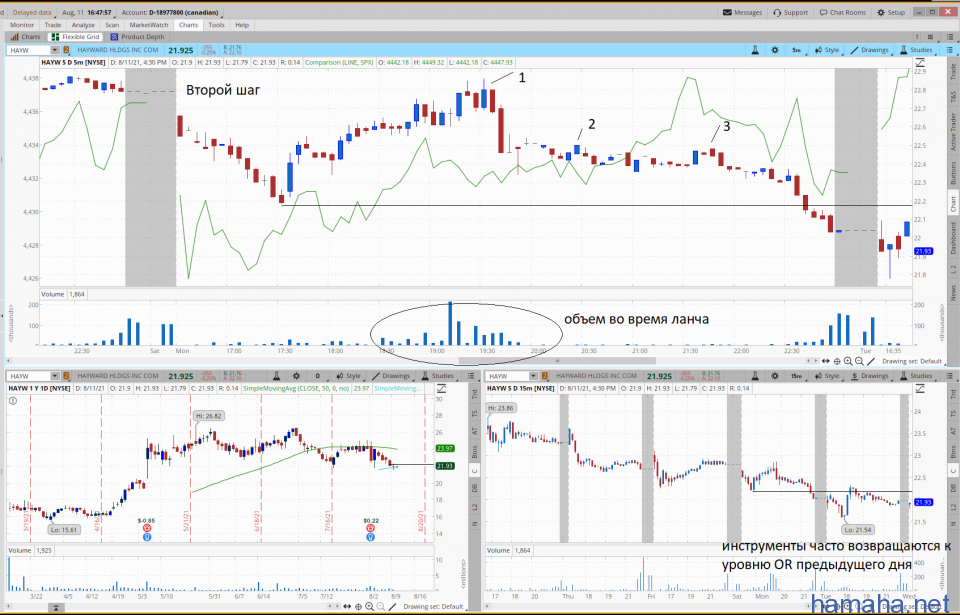Open the L2 sidebar tab of top chart
The width and height of the screenshot is (960, 615).
(953, 269)
